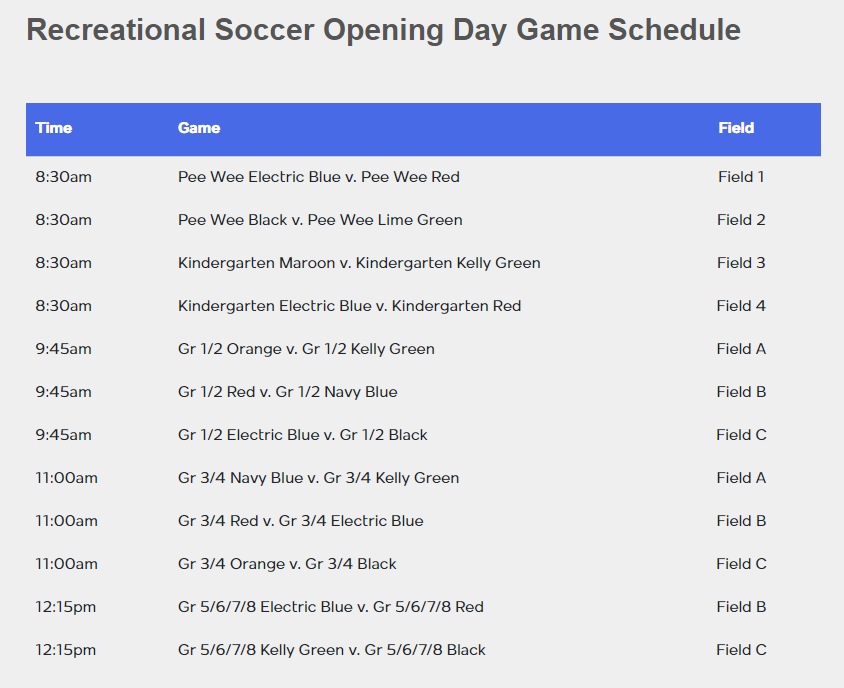This screenshot has height=688, width=844.
Task: Click Gr 1/2 Electric Blue v. Black game
Action: pos(303,436)
